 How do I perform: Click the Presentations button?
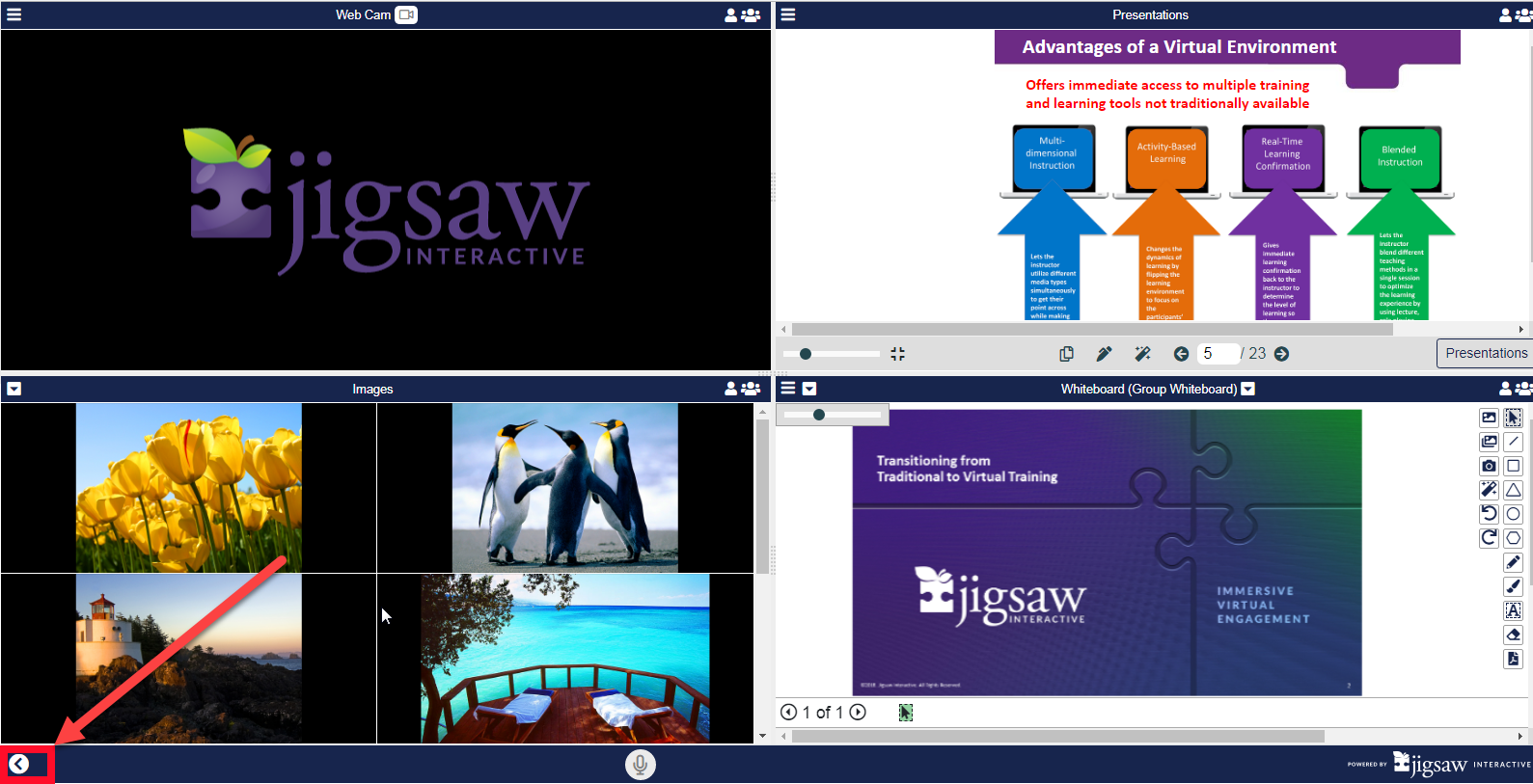1485,353
